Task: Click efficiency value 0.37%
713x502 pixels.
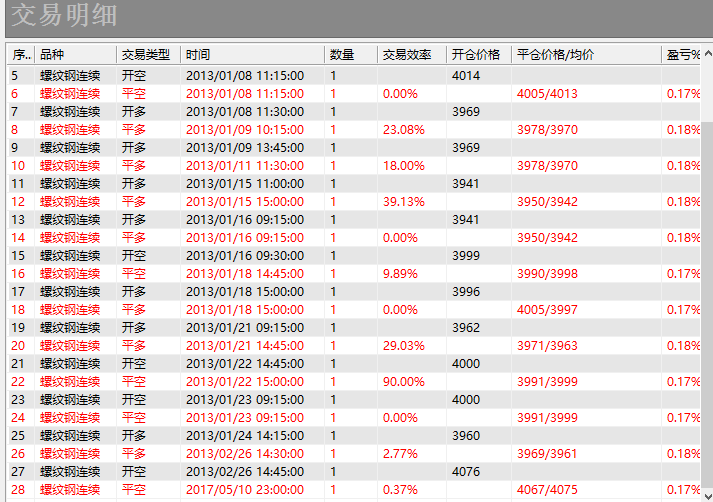Action: pos(400,490)
